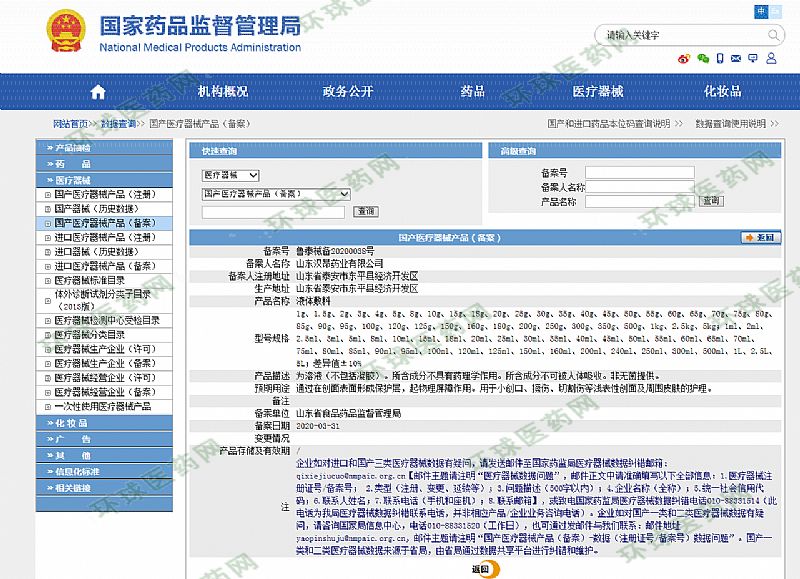Go to the home icon in navigation bar

[97, 91]
